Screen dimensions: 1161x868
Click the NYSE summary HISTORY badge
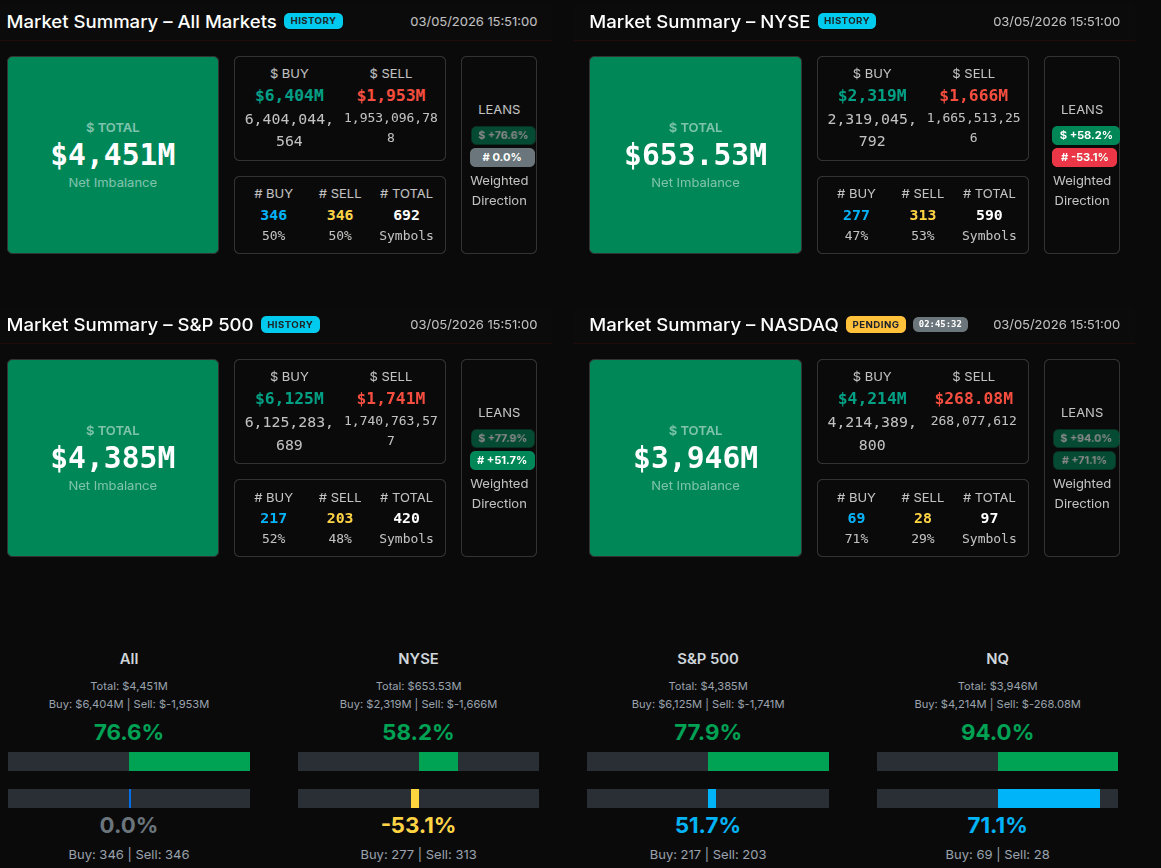coord(846,21)
